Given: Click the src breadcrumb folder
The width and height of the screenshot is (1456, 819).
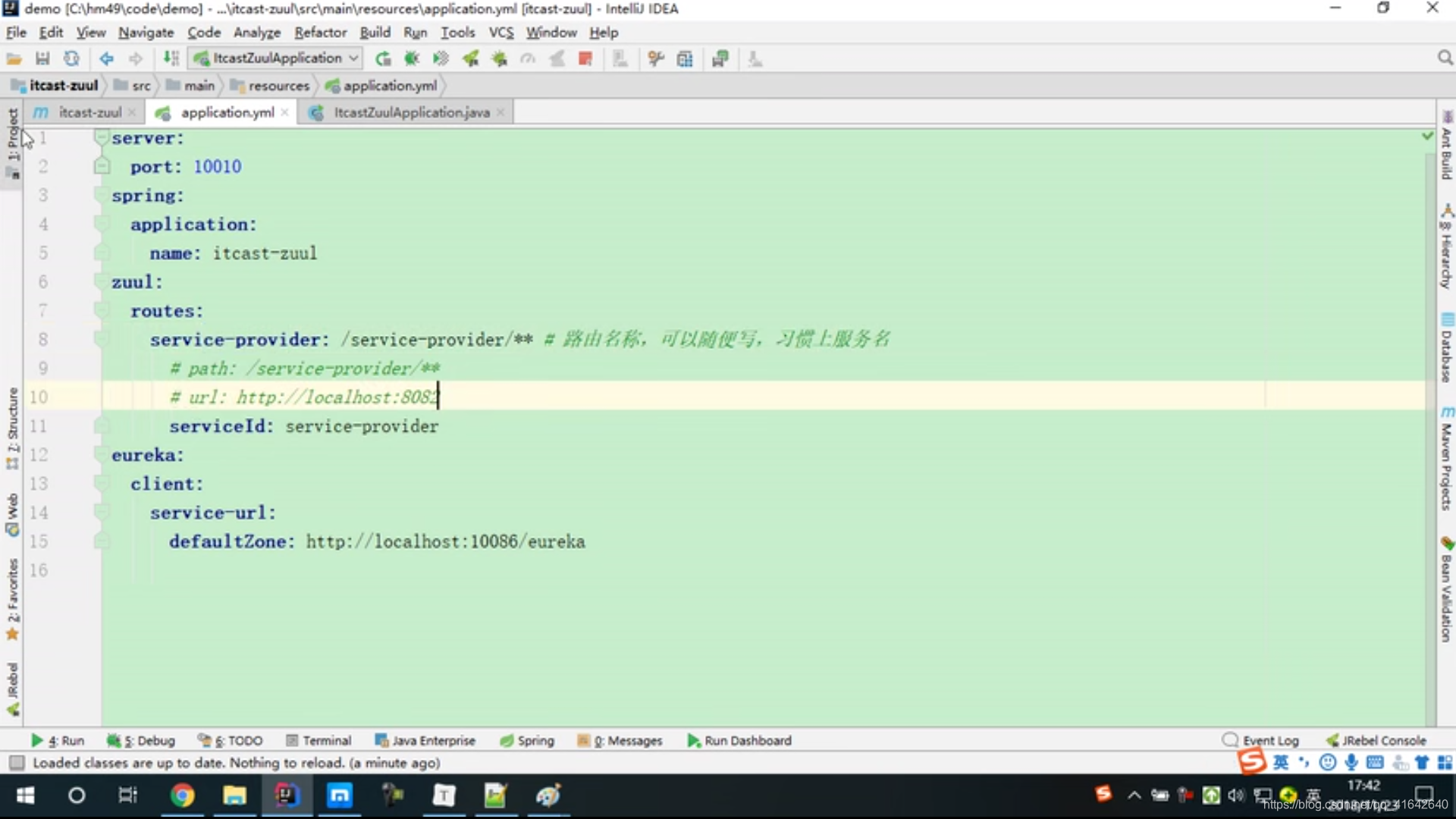Looking at the screenshot, I should click(x=133, y=86).
